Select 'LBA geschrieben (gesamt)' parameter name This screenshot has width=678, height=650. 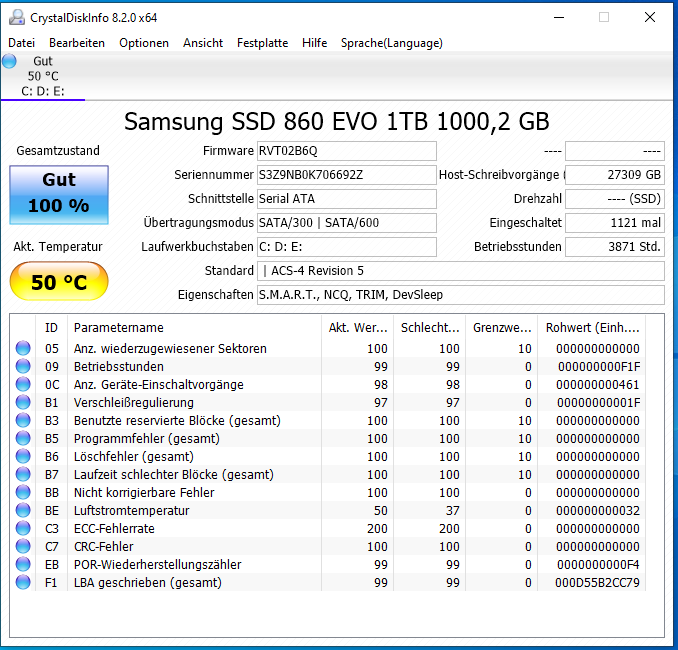point(147,583)
